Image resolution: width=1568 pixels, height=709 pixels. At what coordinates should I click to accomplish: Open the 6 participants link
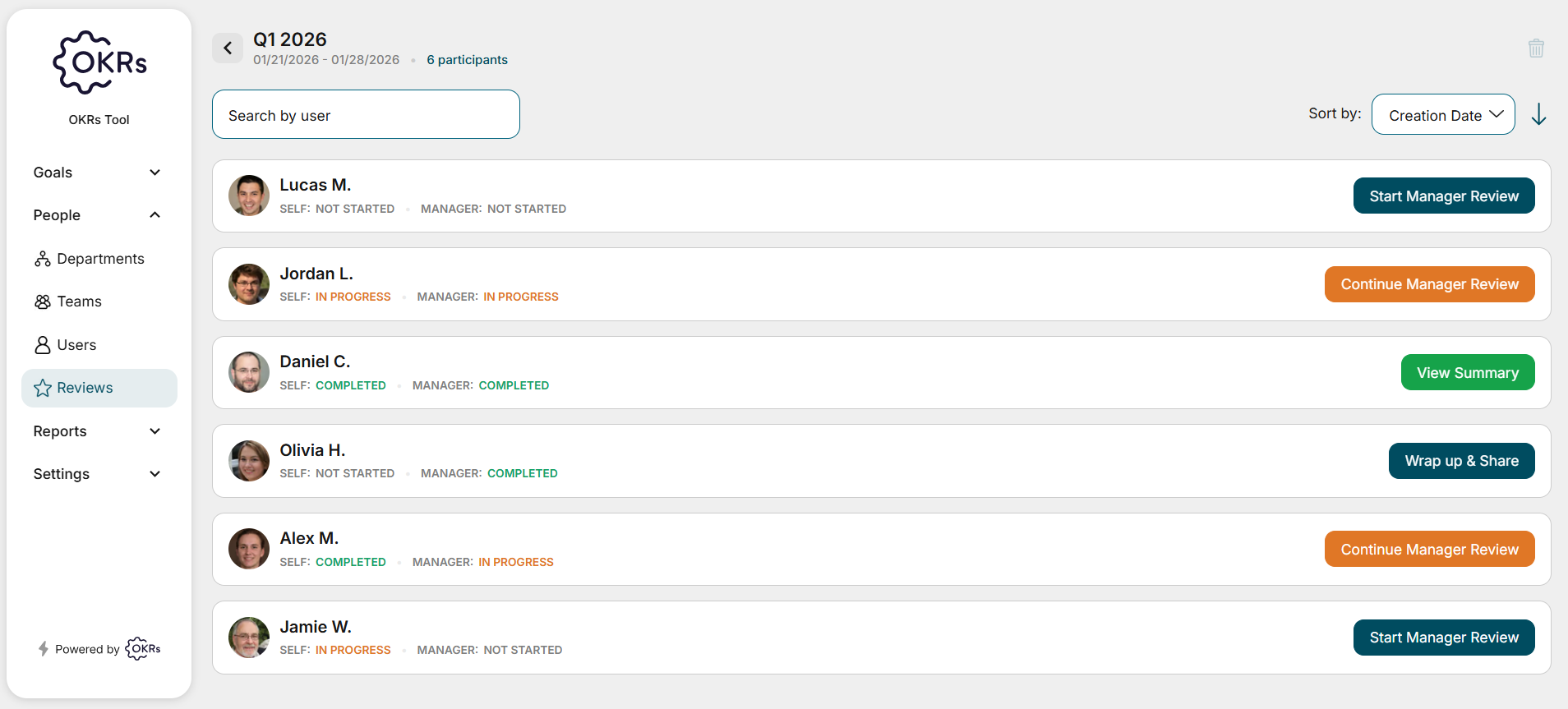(467, 60)
